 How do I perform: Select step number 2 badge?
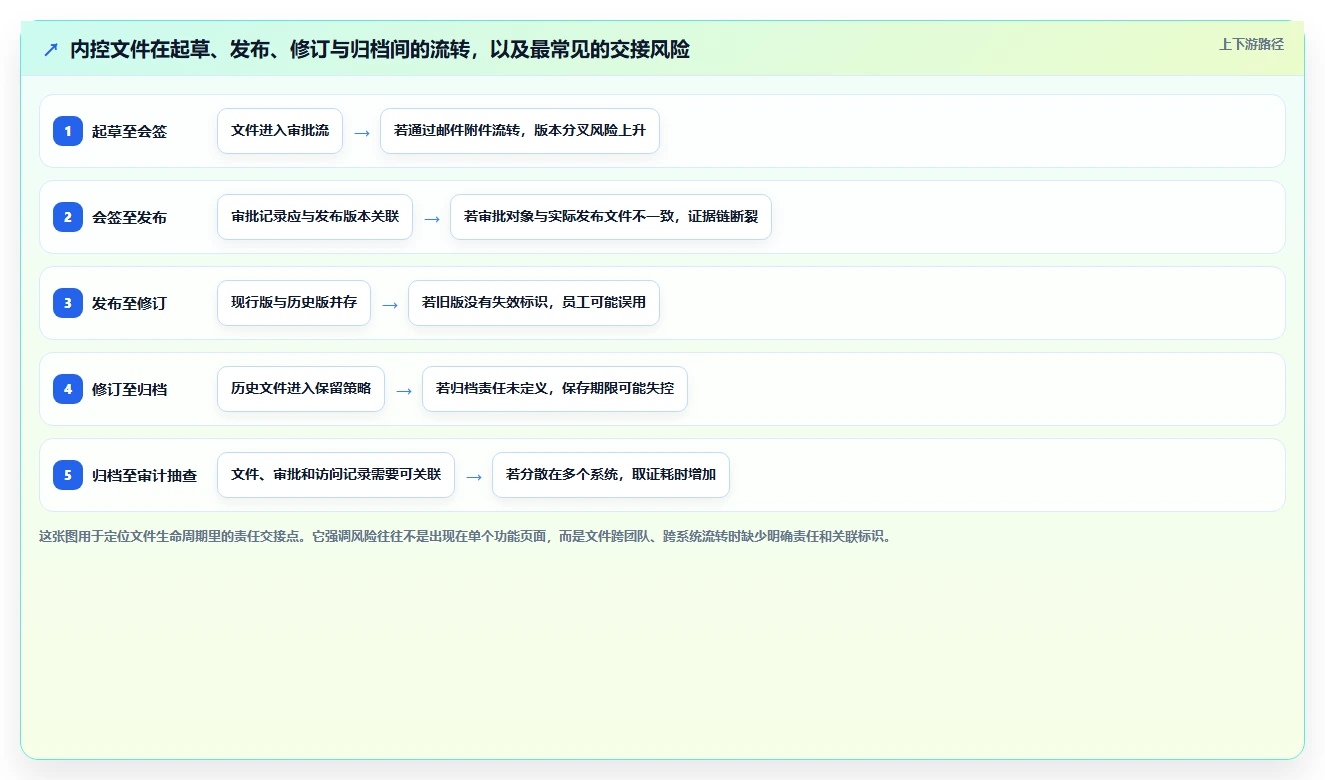pos(68,217)
